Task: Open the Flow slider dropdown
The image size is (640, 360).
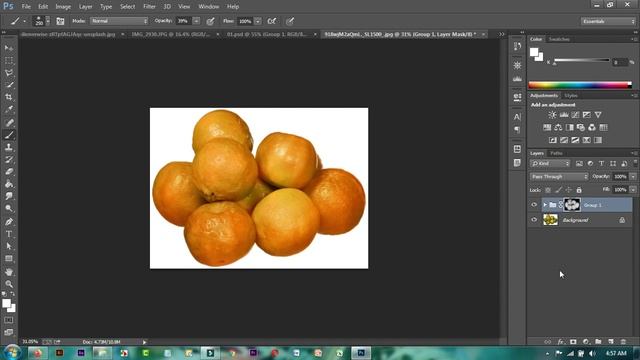Action: 258,21
